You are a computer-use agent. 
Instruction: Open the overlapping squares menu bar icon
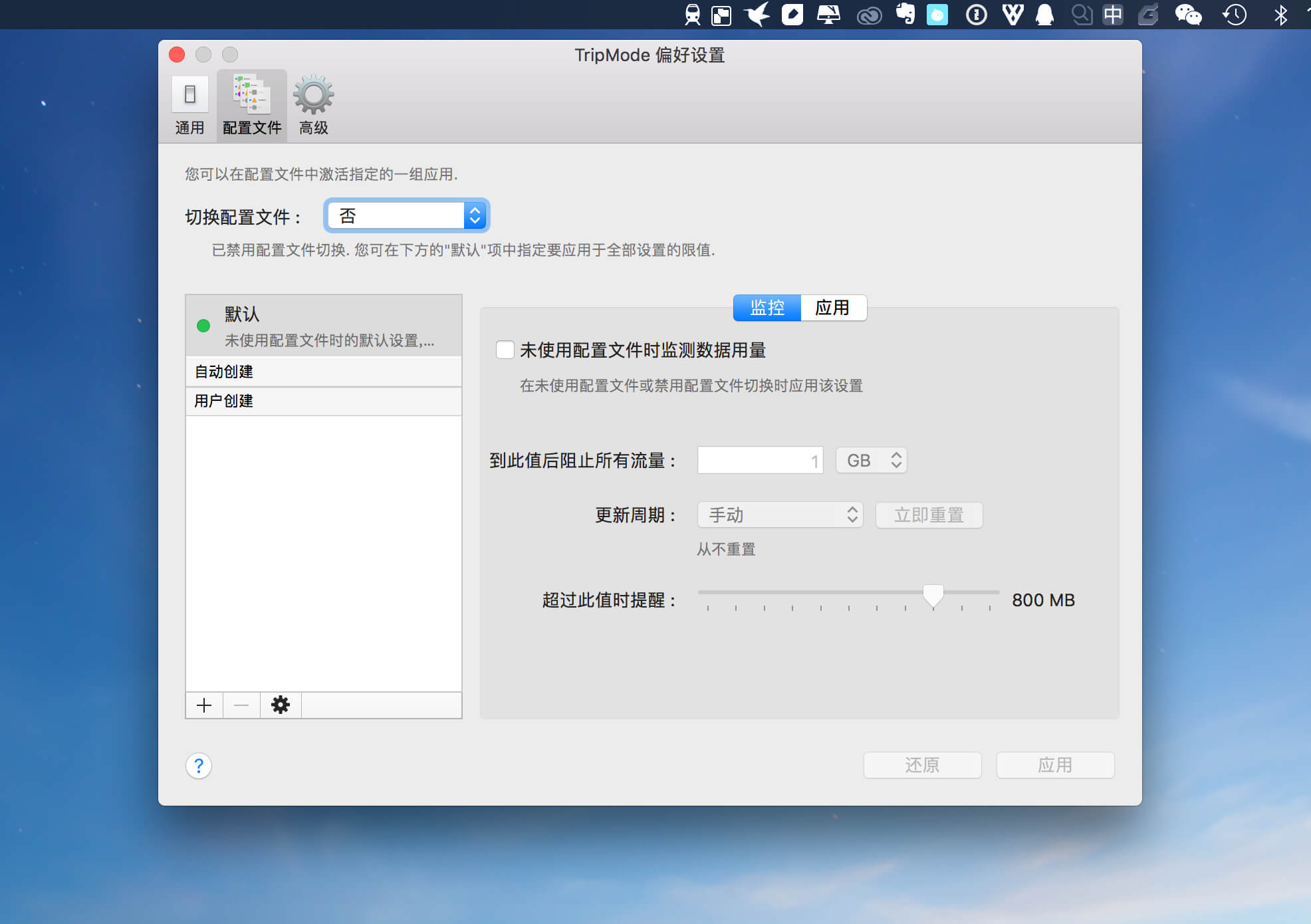tap(721, 15)
